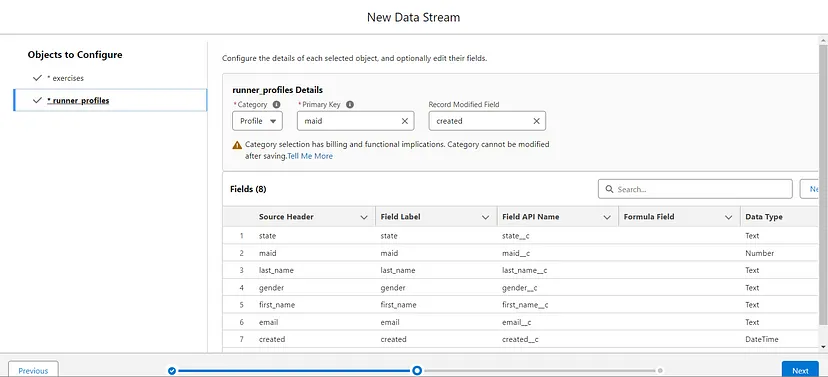Image resolution: width=828 pixels, height=377 pixels.
Task: Click the DateTime data type cell
Action: (762, 340)
